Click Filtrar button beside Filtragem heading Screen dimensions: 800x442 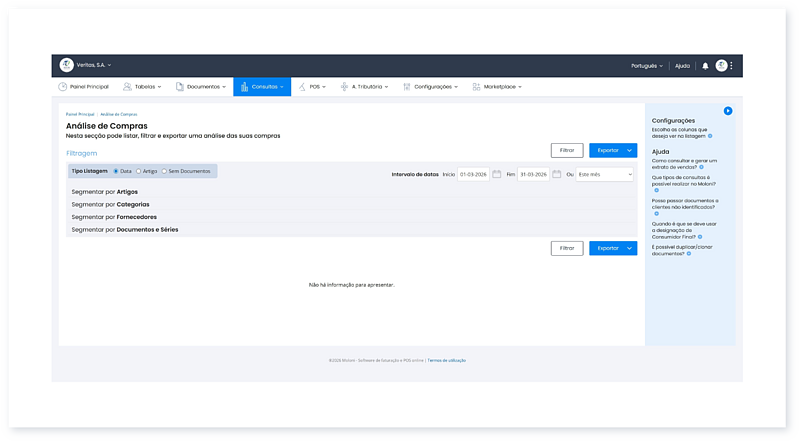click(x=567, y=150)
